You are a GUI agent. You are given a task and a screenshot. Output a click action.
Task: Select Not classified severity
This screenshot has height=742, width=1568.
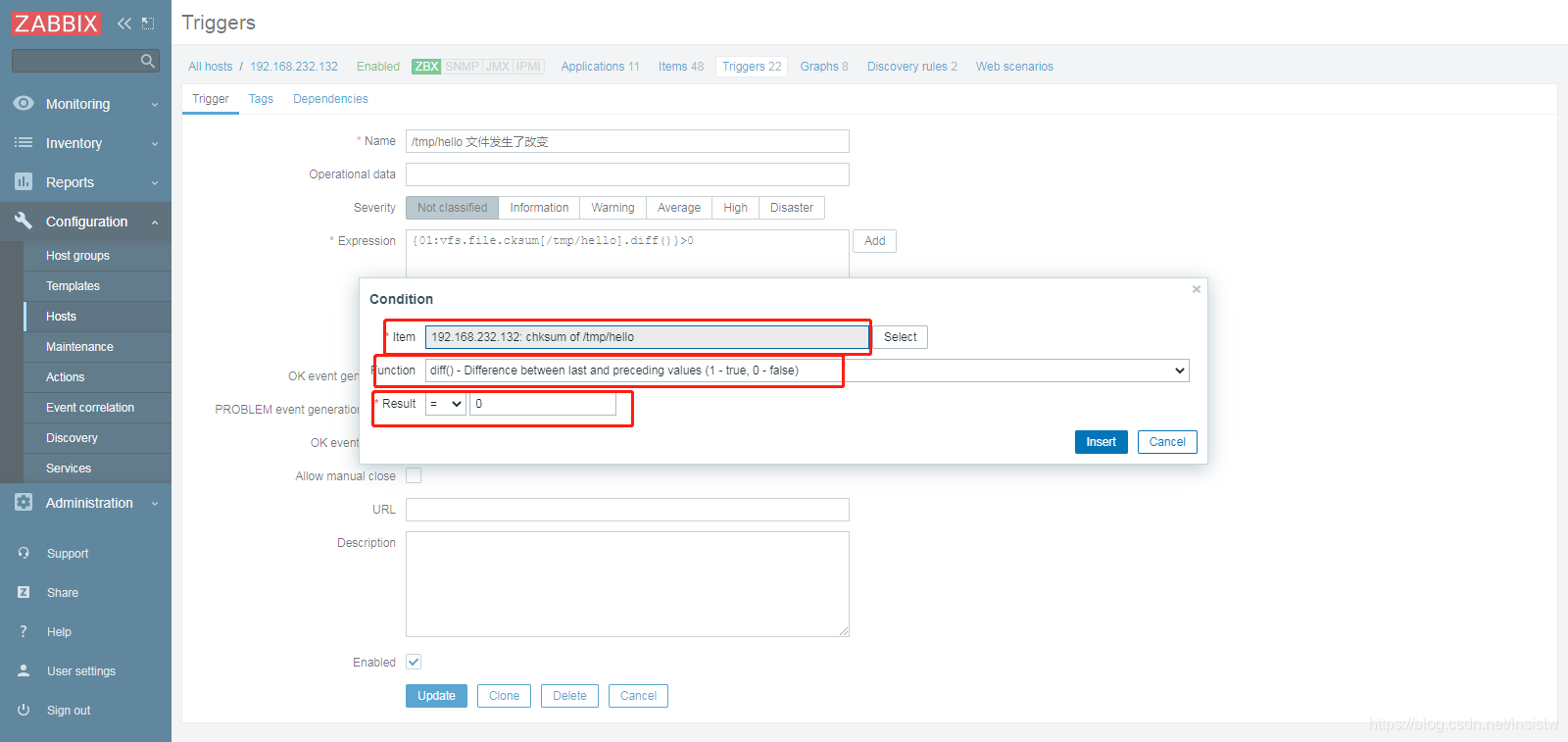point(452,208)
